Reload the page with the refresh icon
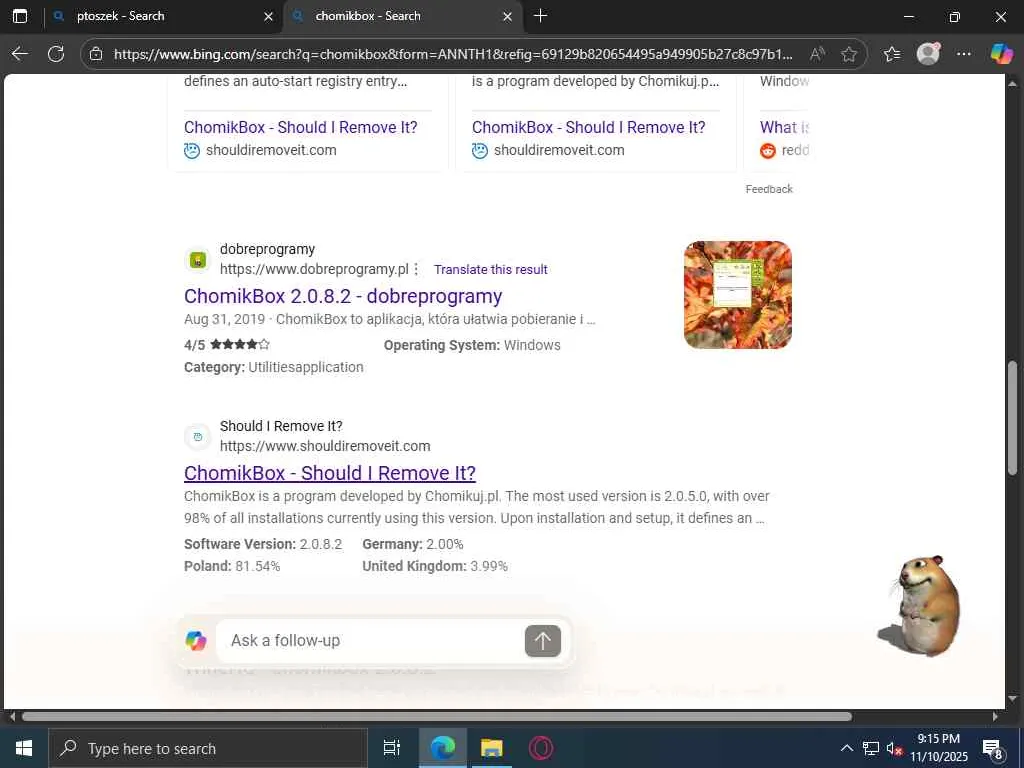This screenshot has height=768, width=1024. pos(56,54)
